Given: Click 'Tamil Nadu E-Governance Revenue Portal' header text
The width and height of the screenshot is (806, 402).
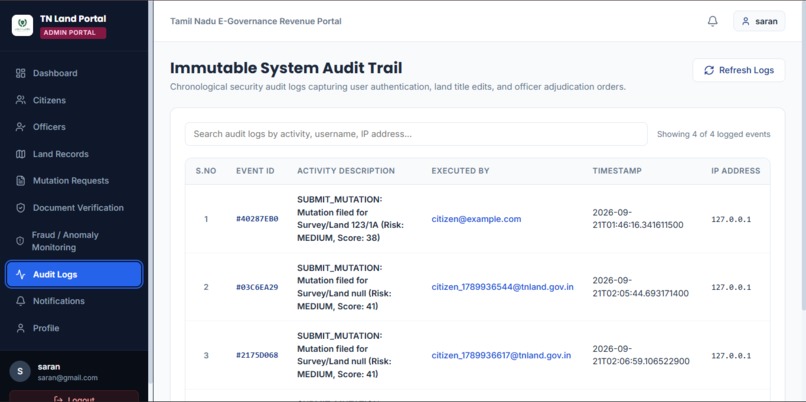Looking at the screenshot, I should (x=256, y=22).
